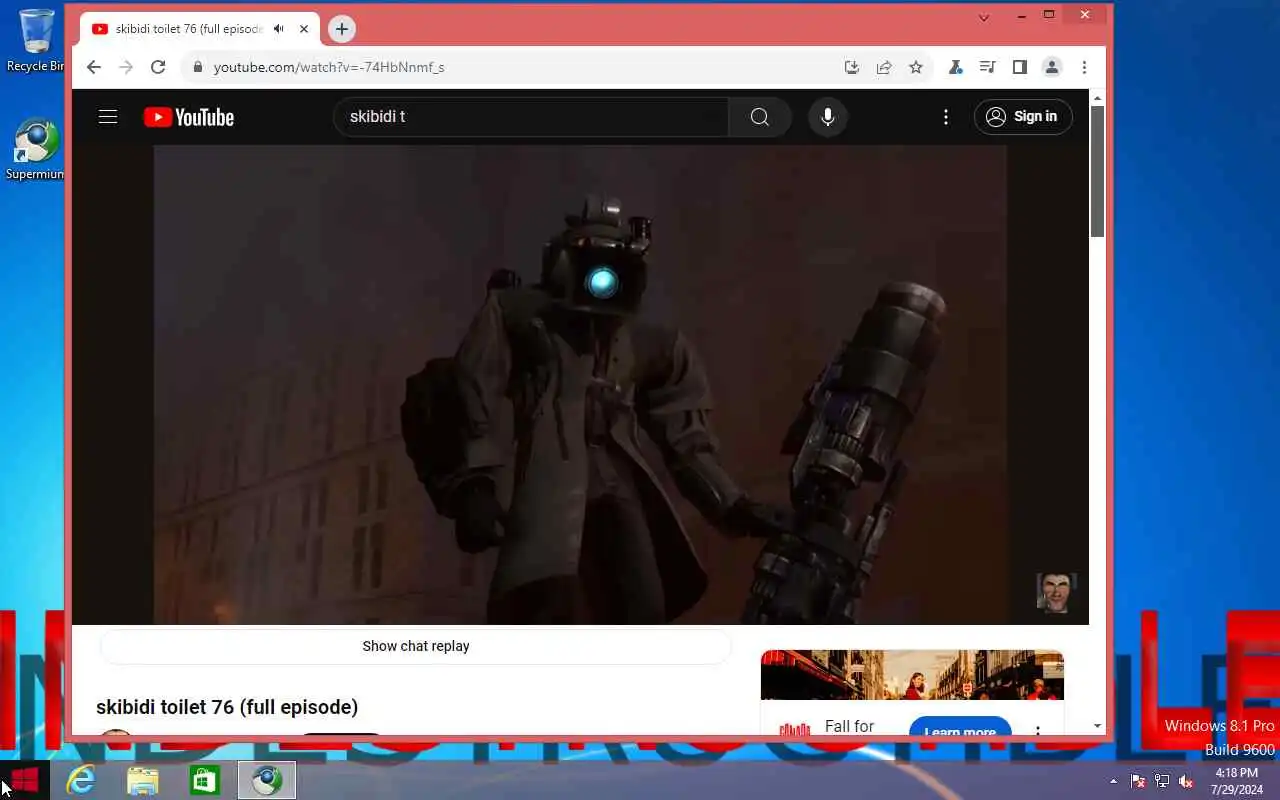Run search with the magnifier button
This screenshot has height=800, width=1280.
coord(760,117)
